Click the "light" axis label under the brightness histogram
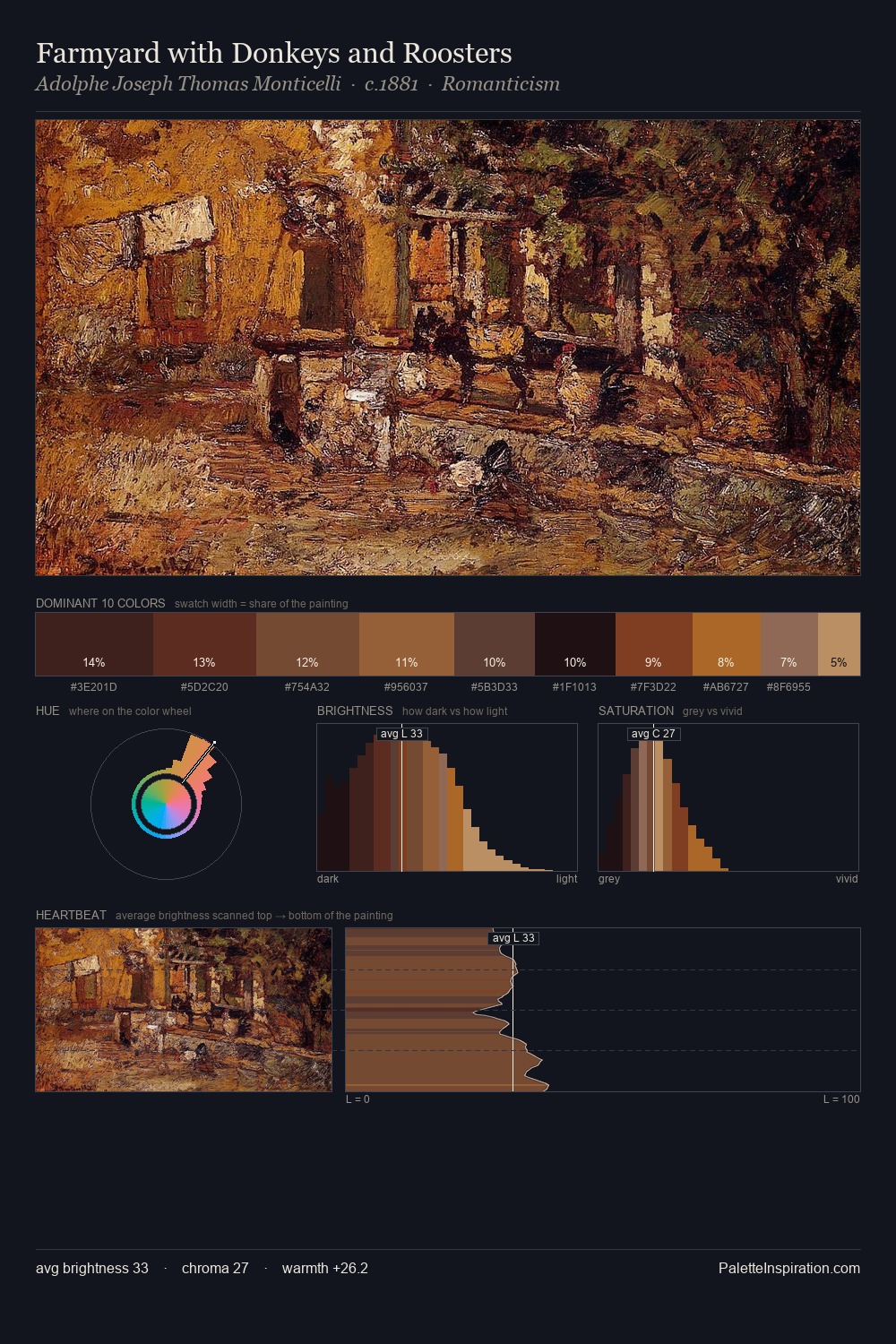896x1344 pixels. [x=566, y=879]
